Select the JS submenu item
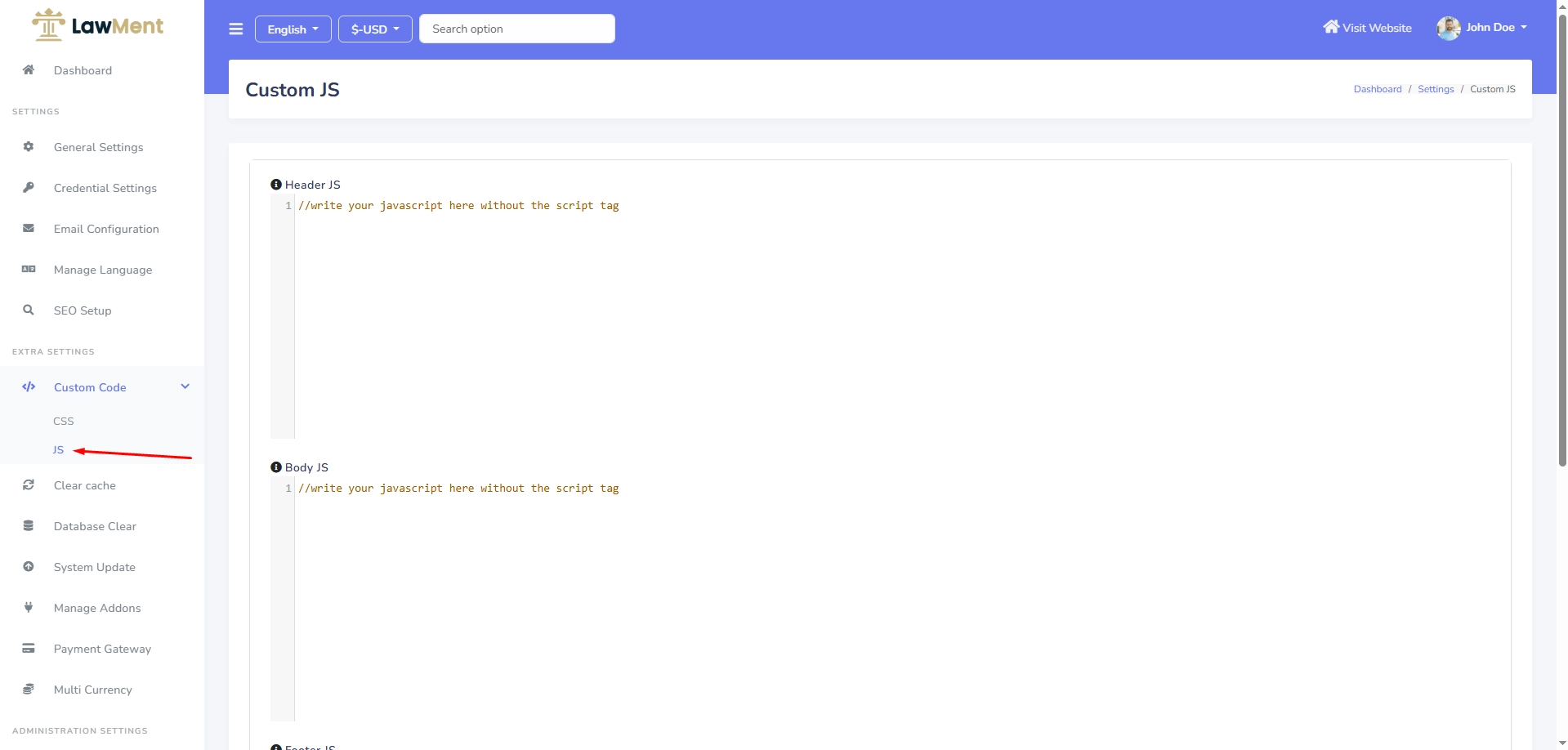 (58, 450)
